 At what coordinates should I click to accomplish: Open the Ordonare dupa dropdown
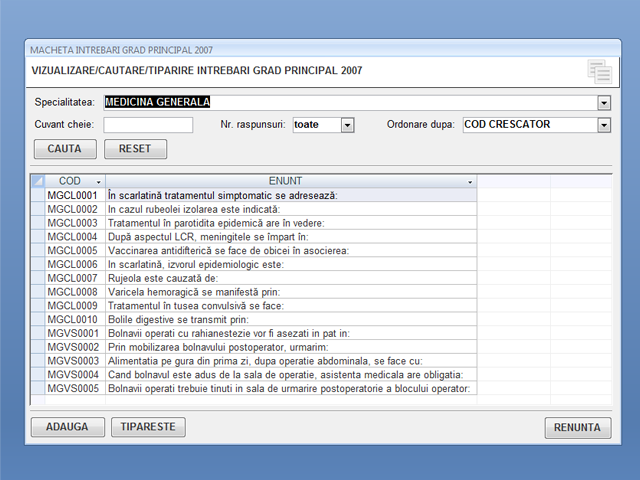click(603, 125)
